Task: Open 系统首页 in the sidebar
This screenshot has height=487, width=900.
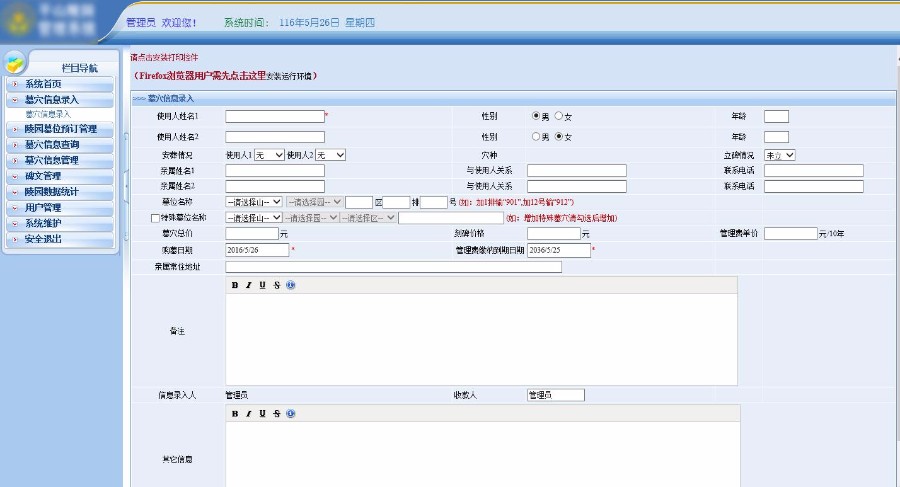Action: (60, 84)
